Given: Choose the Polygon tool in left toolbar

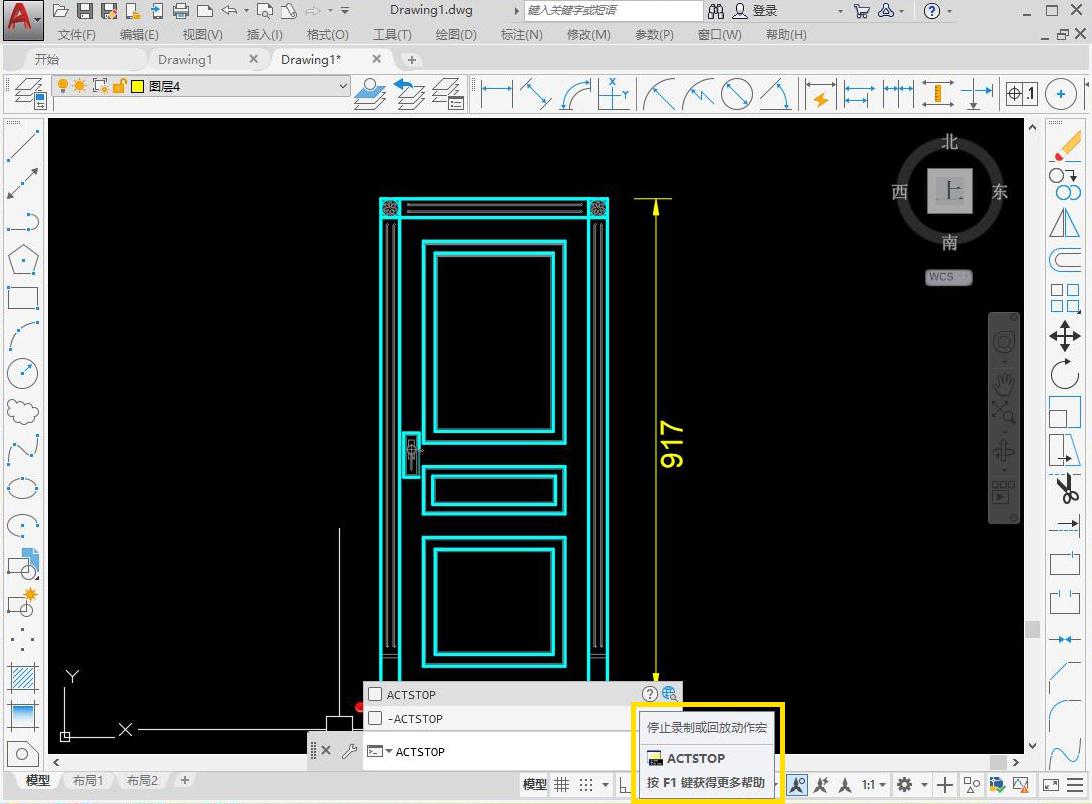Looking at the screenshot, I should click(22, 260).
